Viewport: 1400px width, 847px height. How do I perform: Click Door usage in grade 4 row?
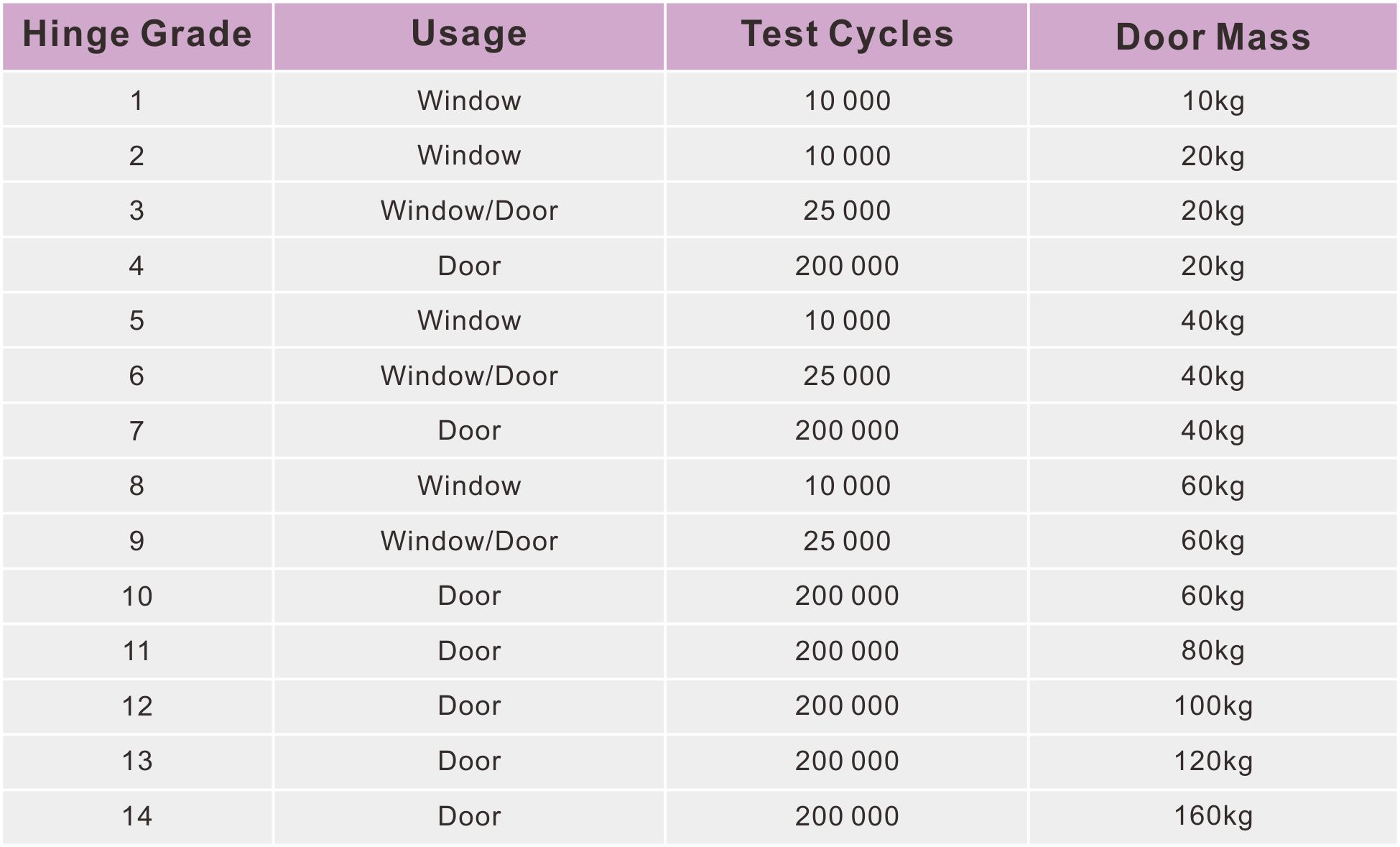[469, 266]
